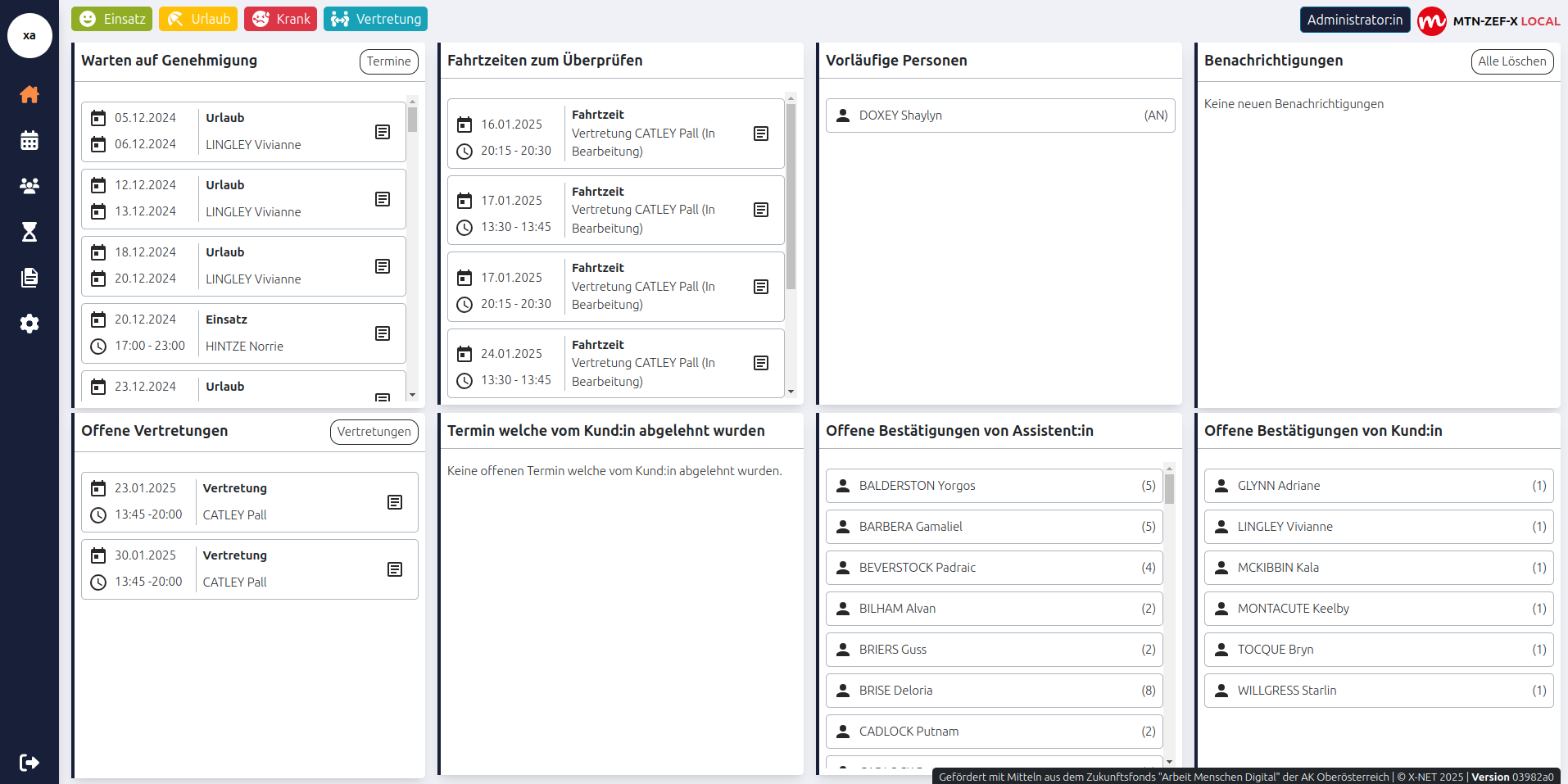Click the orange Urlaub button
1568x784 pixels.
198,19
